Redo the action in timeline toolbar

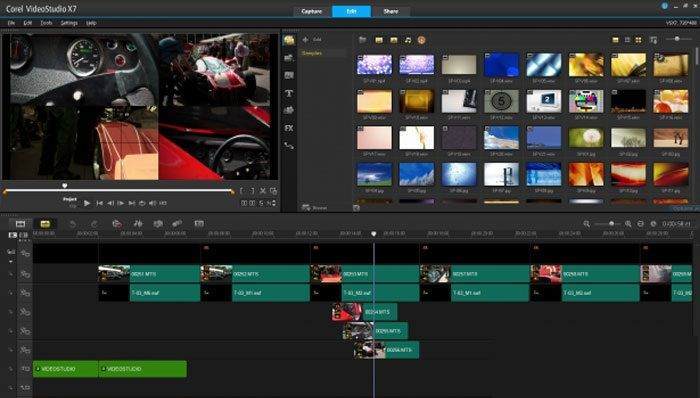tap(94, 224)
